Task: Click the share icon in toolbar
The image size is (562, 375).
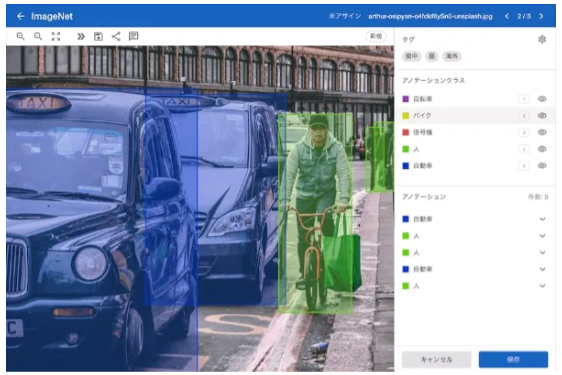Action: (x=116, y=36)
